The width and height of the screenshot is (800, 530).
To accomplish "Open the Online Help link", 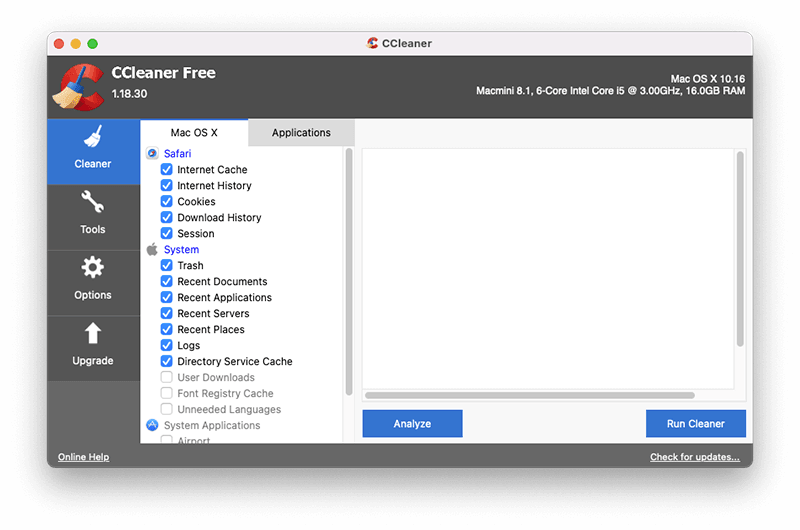I will point(84,457).
